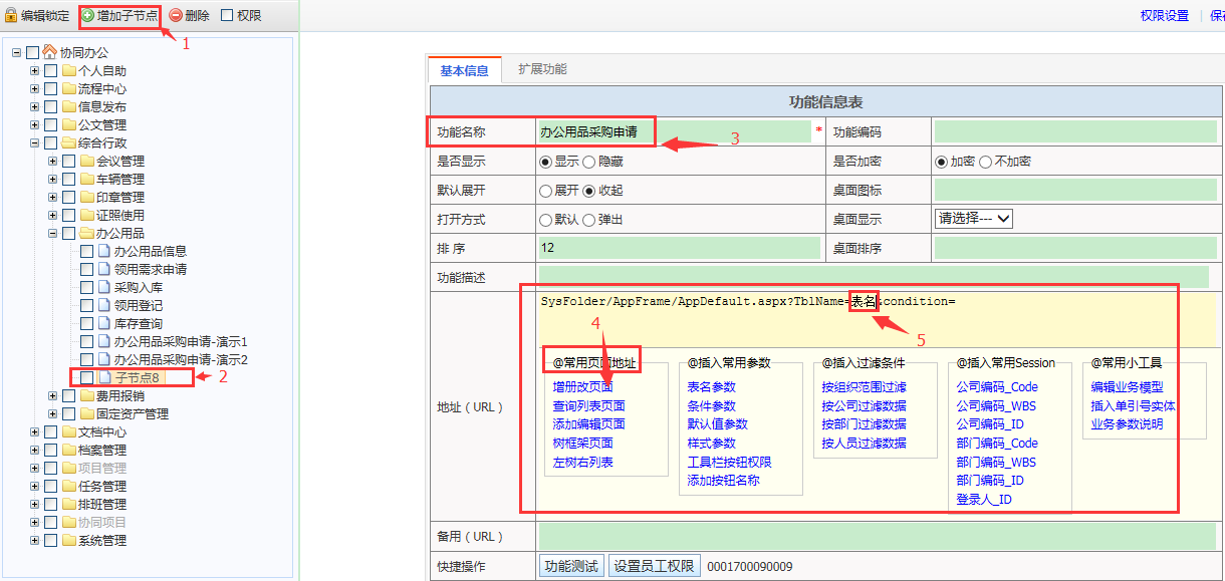1225x581 pixels.
Task: Click the 业务参数说明 link
Action: coord(1127,424)
